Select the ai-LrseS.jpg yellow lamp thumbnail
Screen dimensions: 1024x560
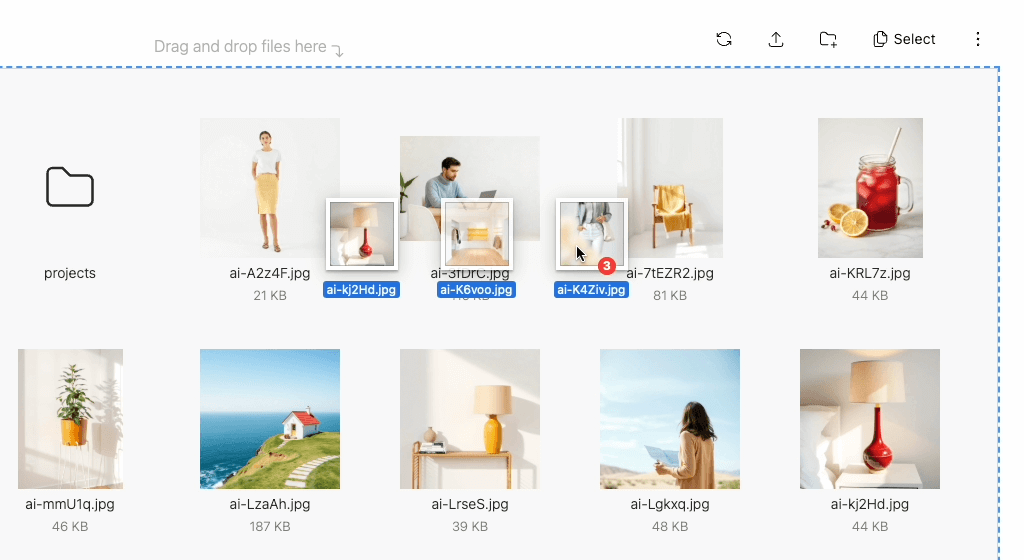(470, 419)
